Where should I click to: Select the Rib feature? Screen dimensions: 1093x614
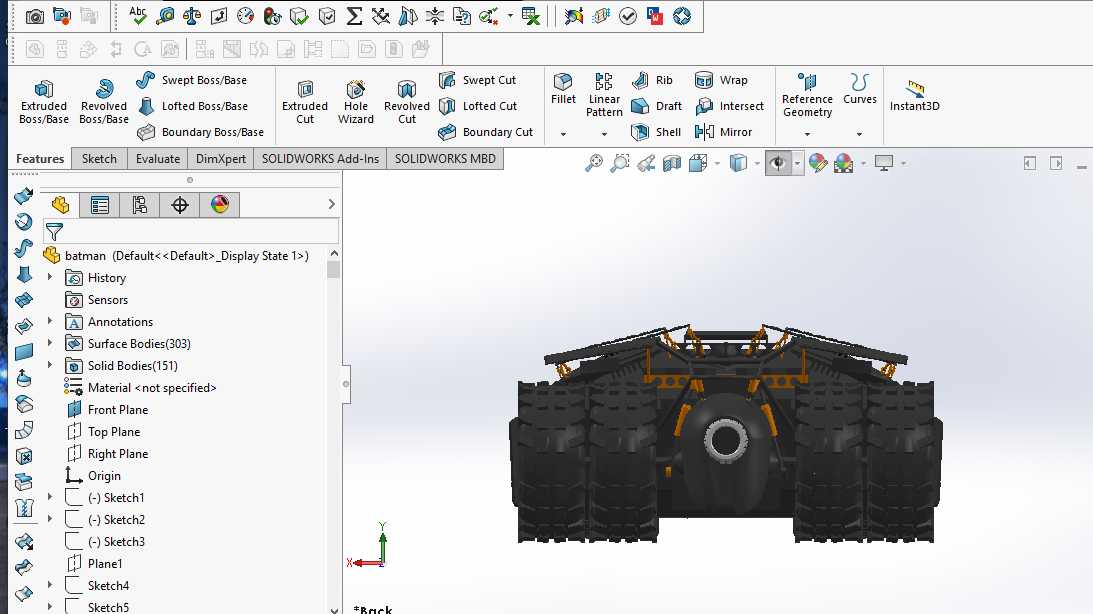pos(652,80)
